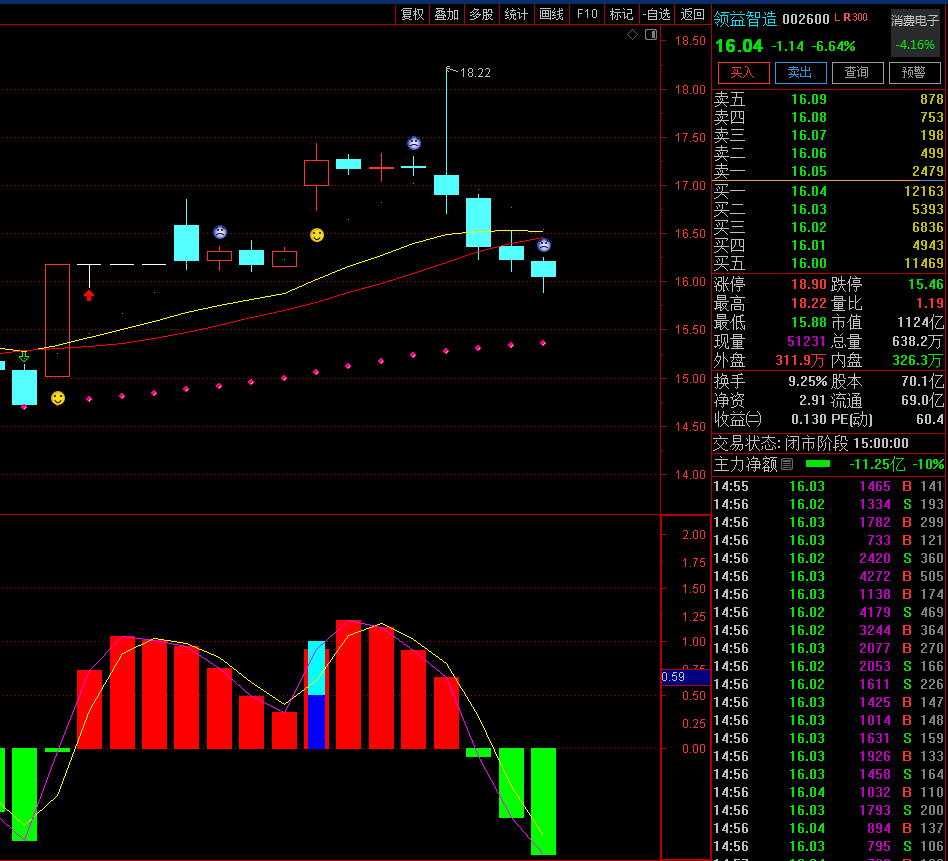Viewport: 948px width, 861px height.
Task: Select the 卖五 ask row at 16.09
Action: click(828, 99)
